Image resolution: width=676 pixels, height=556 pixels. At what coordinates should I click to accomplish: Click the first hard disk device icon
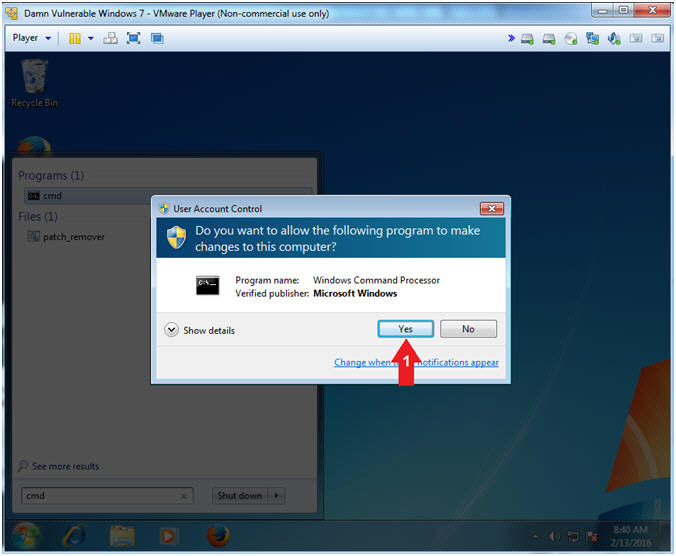527,39
